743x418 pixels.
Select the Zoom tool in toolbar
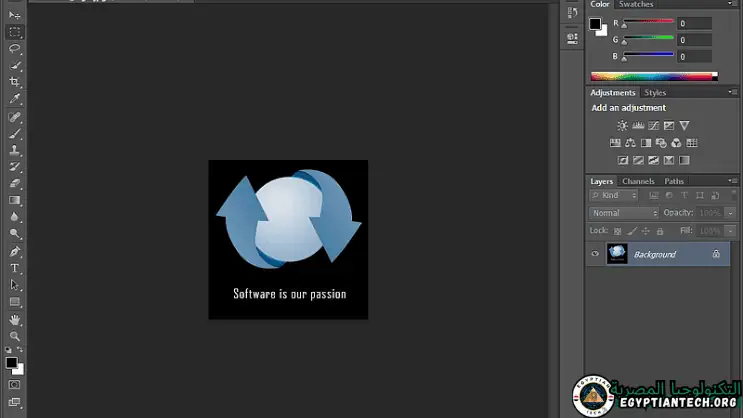pyautogui.click(x=15, y=337)
